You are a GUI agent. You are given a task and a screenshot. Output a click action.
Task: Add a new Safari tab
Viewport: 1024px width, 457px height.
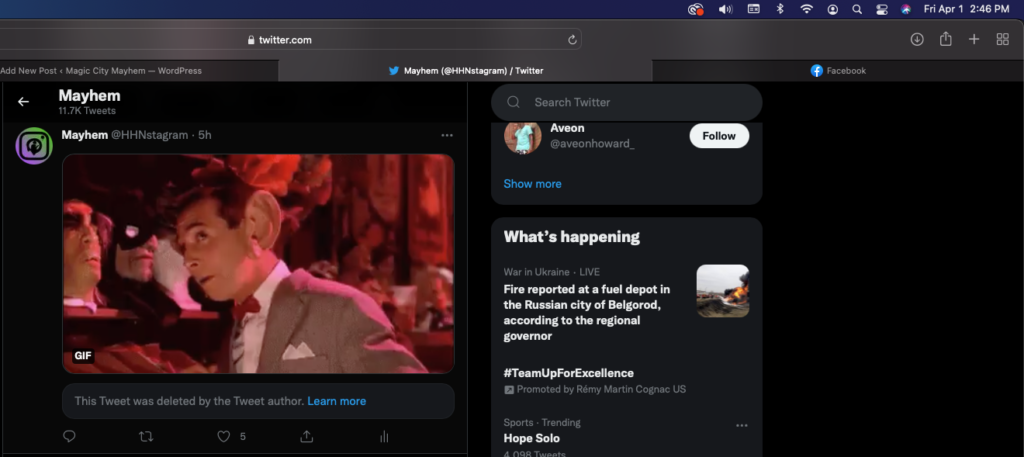(974, 39)
